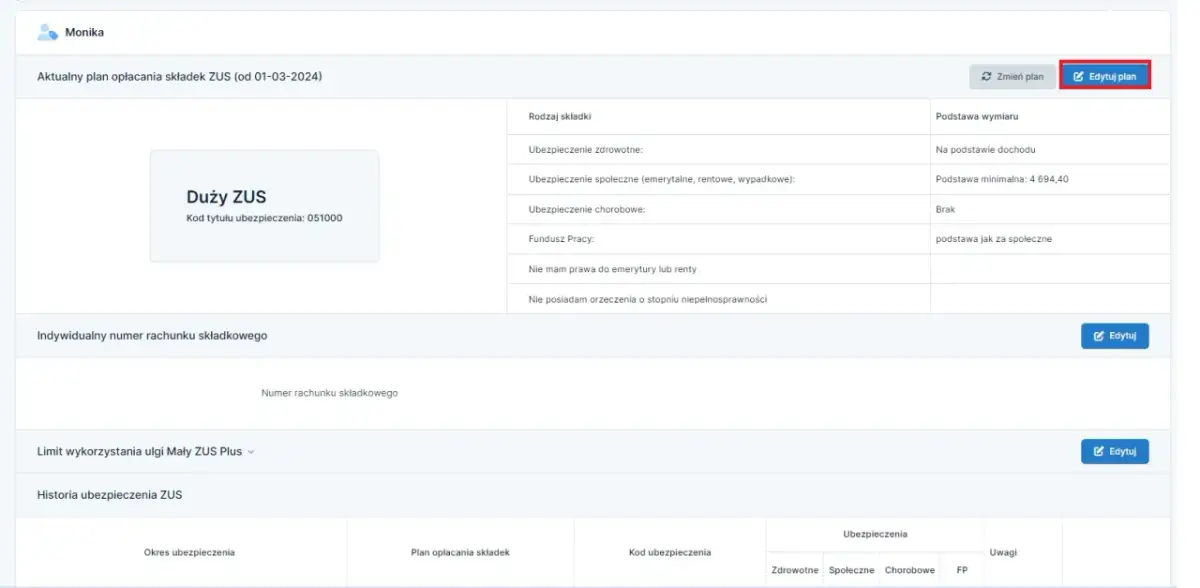This screenshot has width=1200, height=588.
Task: Edit the Mały ZUS Plus limit
Action: (x=1114, y=452)
